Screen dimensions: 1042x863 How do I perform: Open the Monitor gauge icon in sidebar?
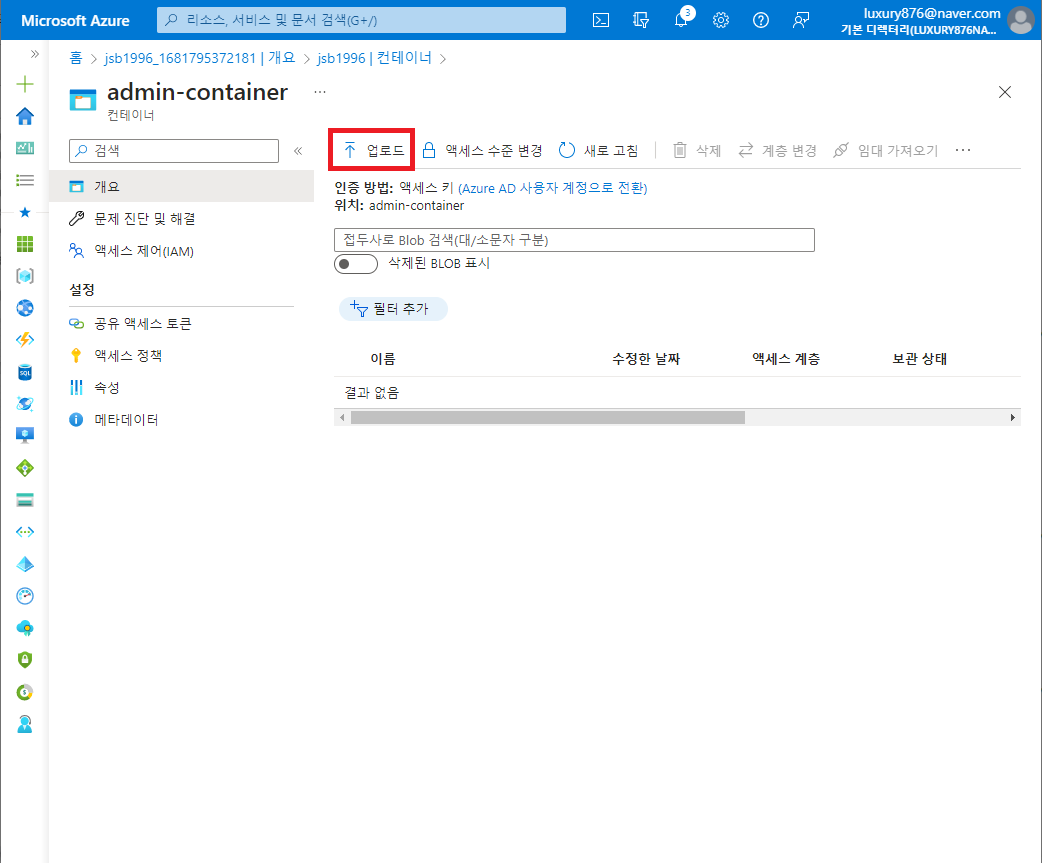(x=25, y=595)
